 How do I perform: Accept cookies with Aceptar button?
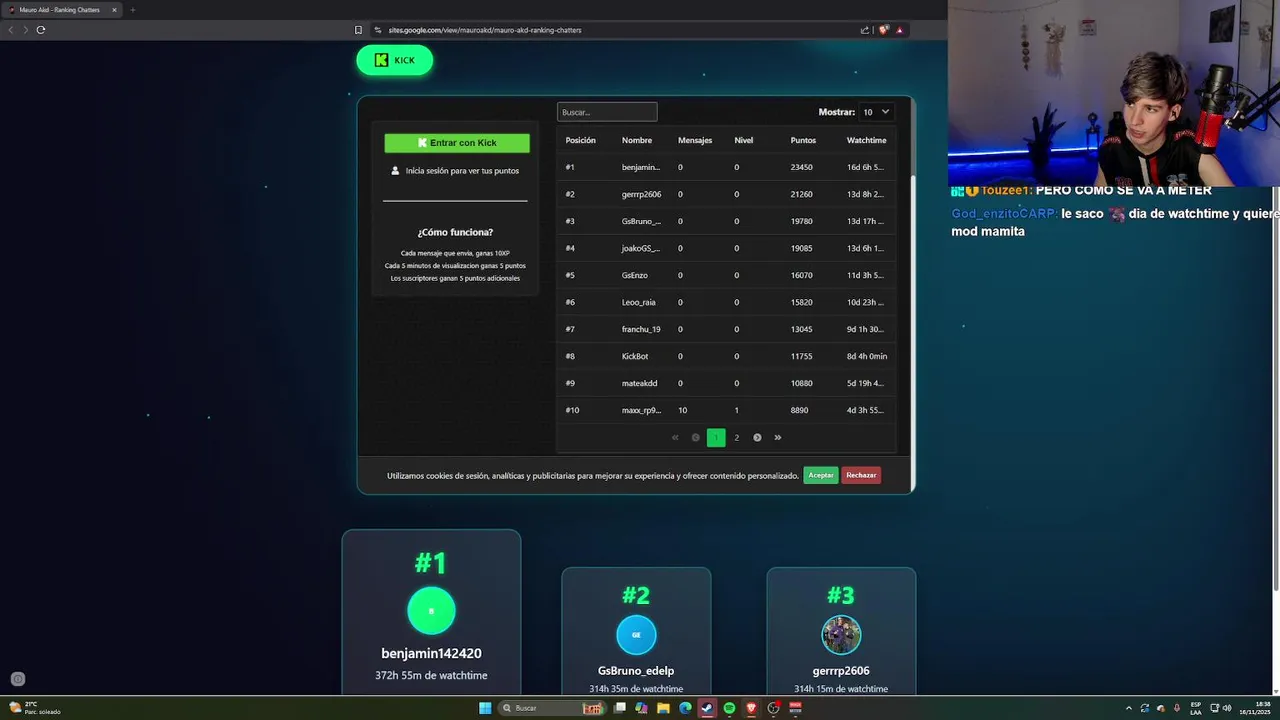821,475
